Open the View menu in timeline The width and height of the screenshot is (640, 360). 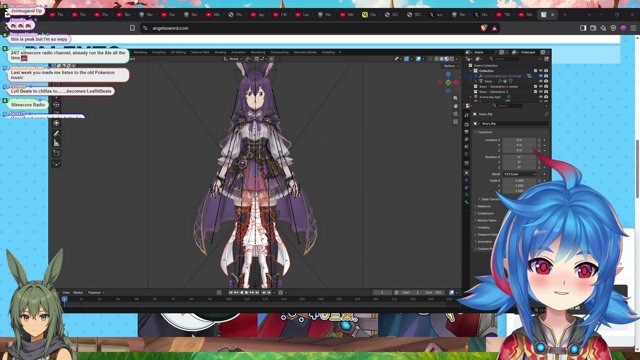[66, 293]
